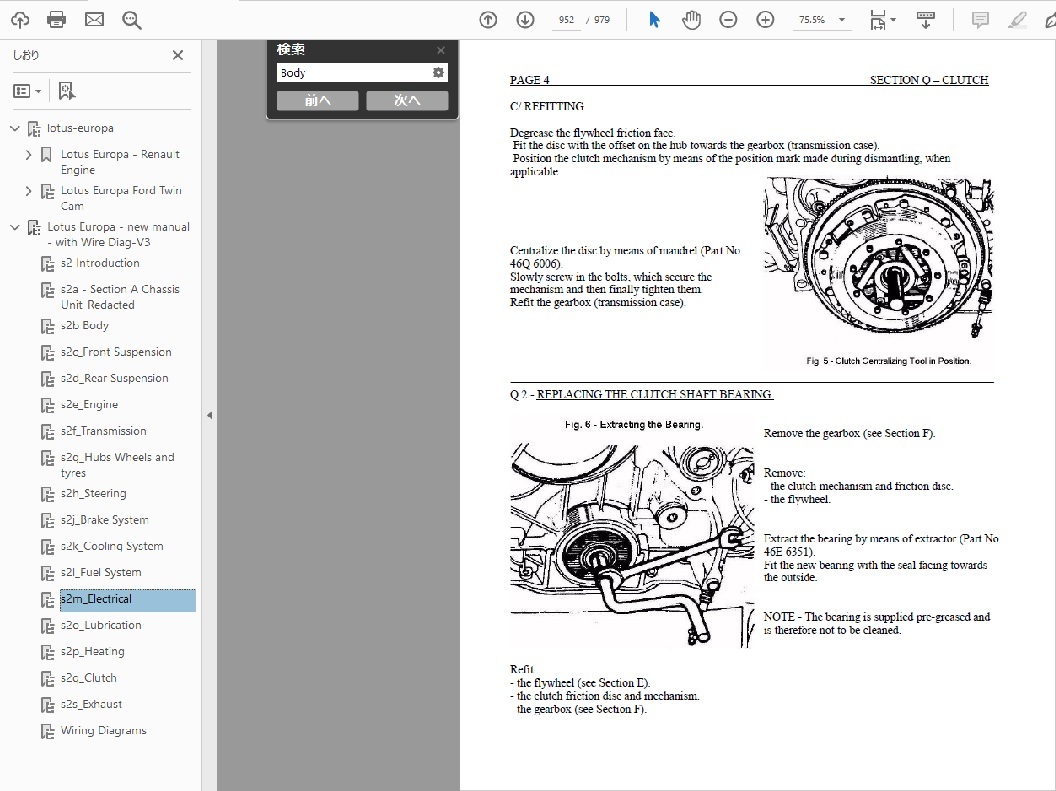Click the page number field showing 952
The width and height of the screenshot is (1056, 791).
click(x=566, y=20)
